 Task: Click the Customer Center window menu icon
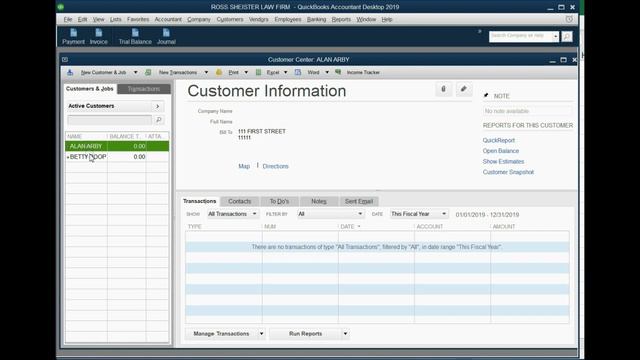[65, 60]
